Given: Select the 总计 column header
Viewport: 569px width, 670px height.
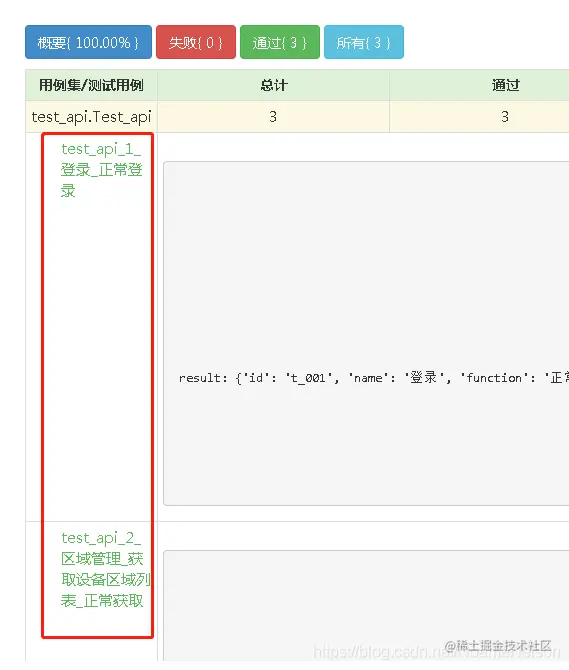Looking at the screenshot, I should [x=273, y=85].
